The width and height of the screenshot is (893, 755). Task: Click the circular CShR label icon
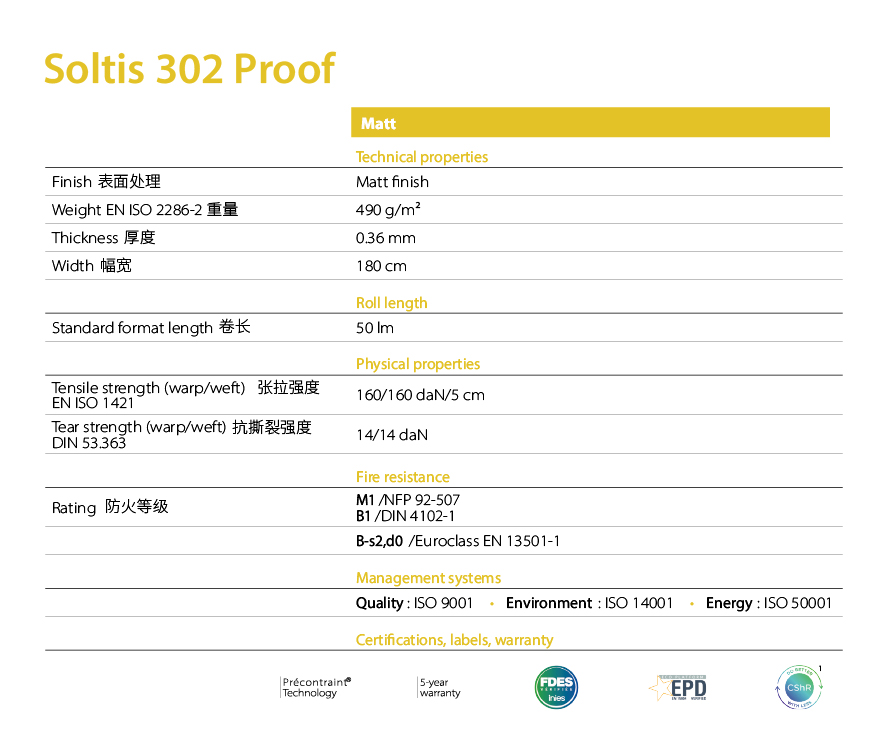pyautogui.click(x=798, y=687)
